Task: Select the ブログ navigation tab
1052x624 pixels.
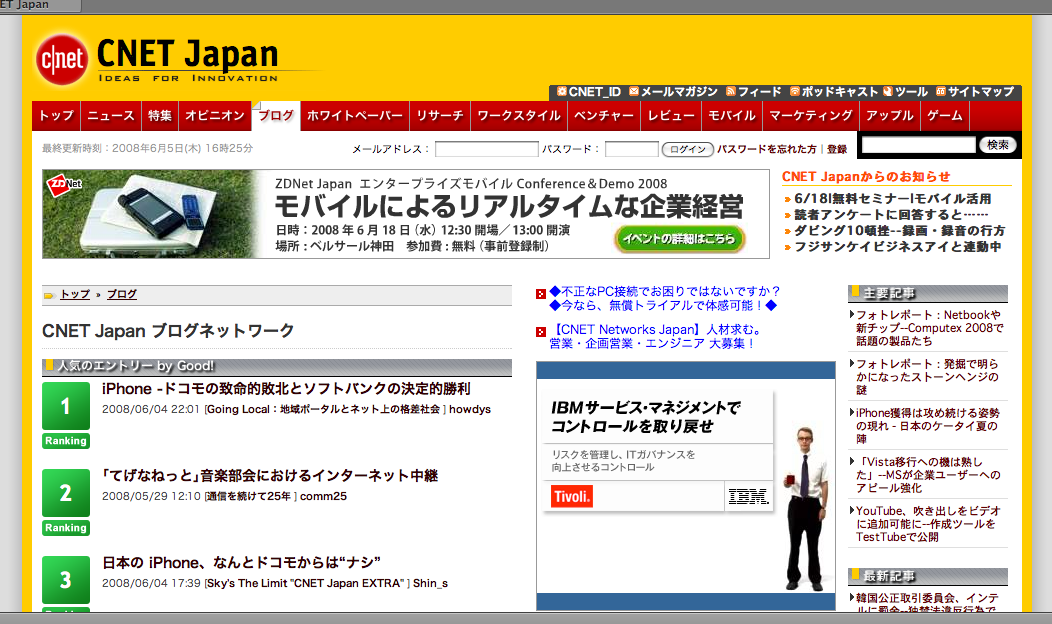Action: click(276, 115)
